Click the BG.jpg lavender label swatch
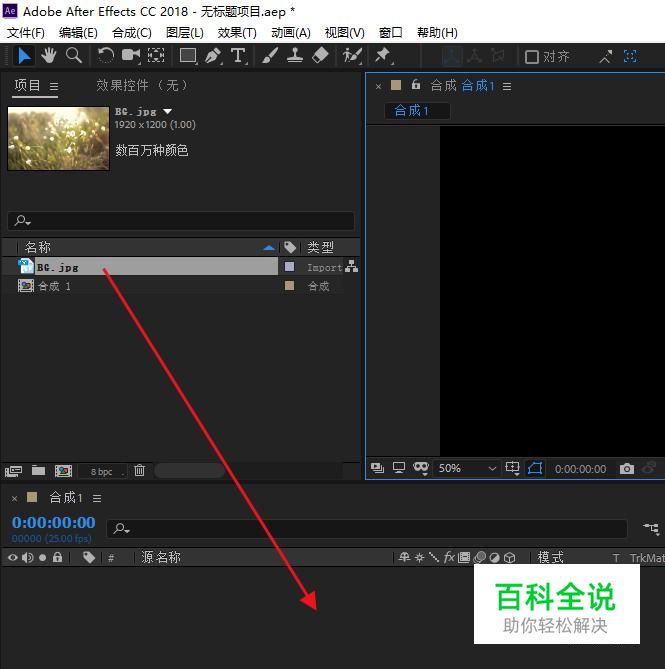 (289, 267)
